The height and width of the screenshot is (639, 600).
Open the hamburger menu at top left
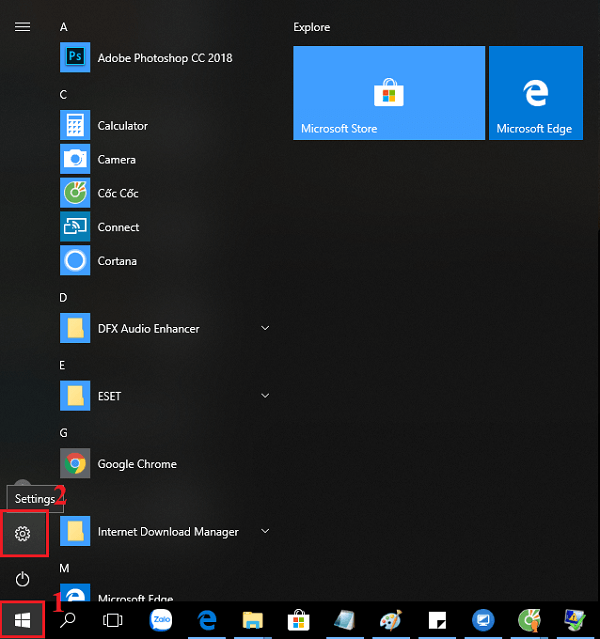point(22,27)
